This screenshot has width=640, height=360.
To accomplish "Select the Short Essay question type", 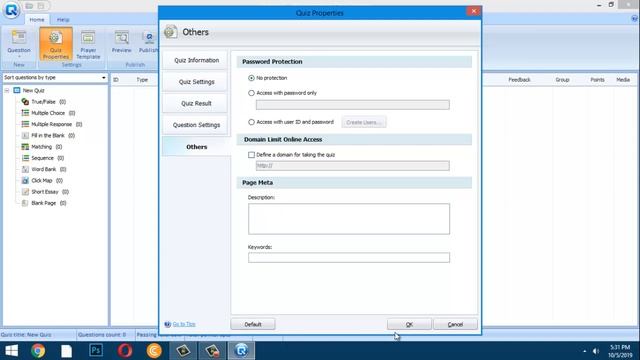I will click(45, 191).
